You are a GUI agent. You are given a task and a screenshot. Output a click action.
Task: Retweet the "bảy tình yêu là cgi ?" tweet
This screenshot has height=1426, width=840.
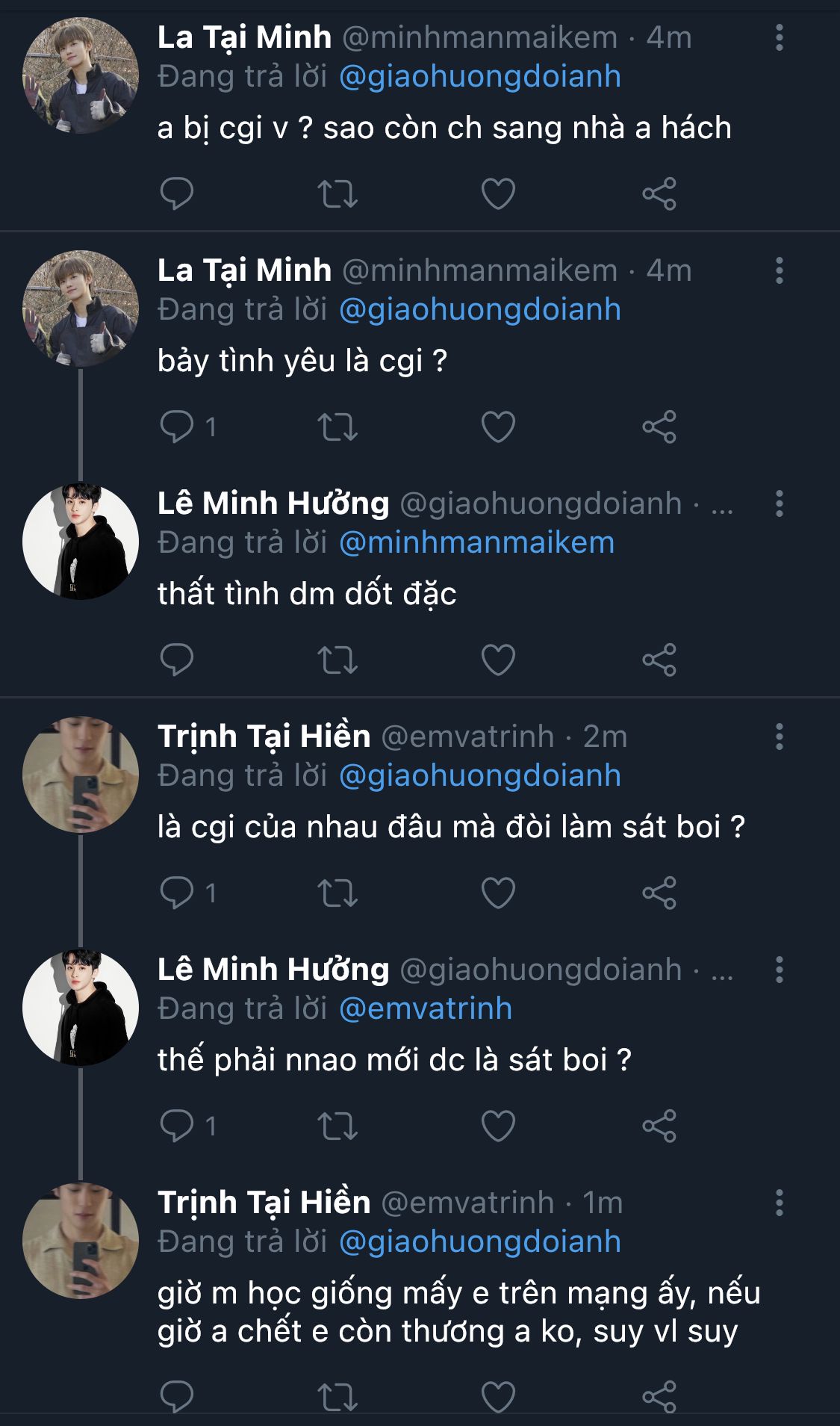337,427
